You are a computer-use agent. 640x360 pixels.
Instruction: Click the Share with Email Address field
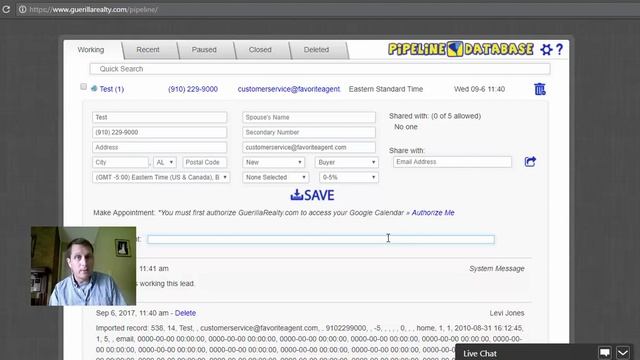click(452, 162)
